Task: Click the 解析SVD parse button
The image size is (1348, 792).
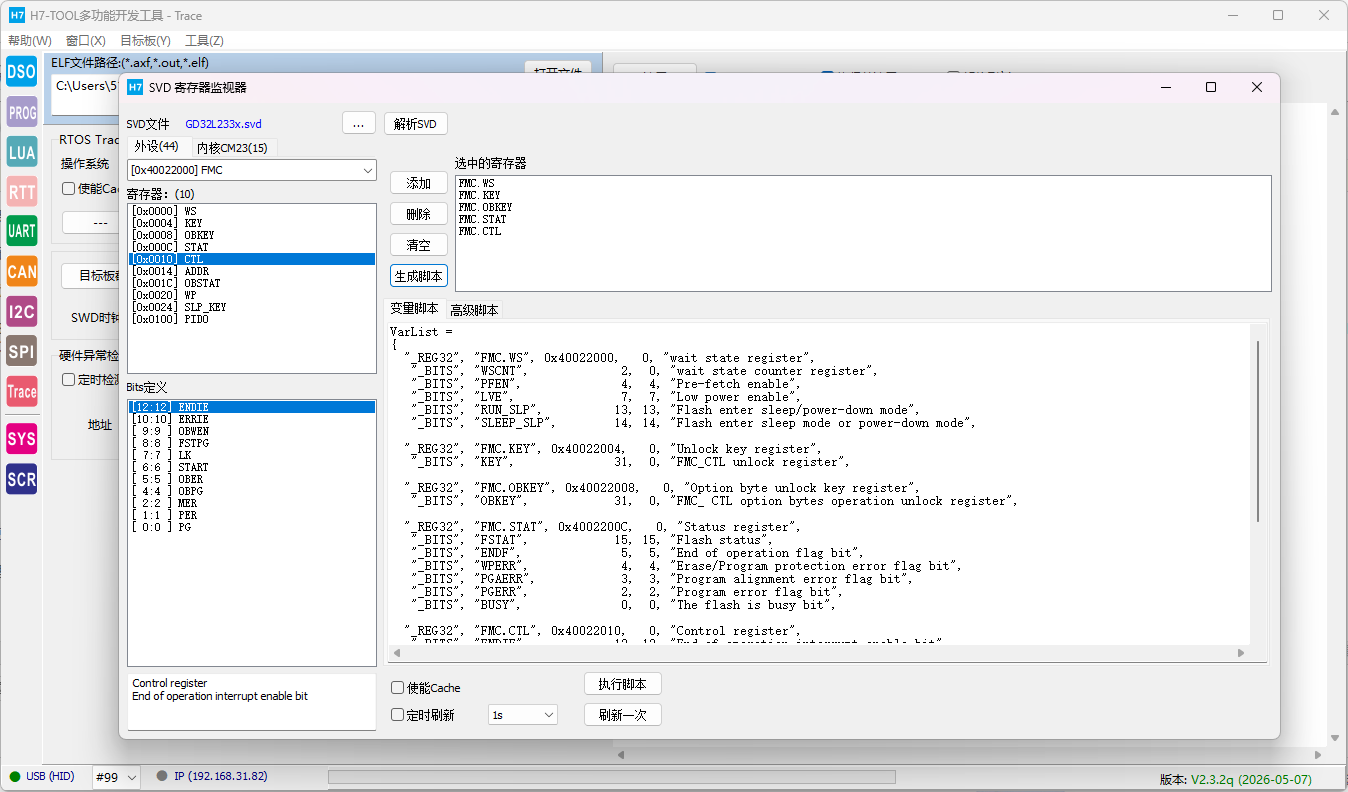Action: tap(415, 124)
